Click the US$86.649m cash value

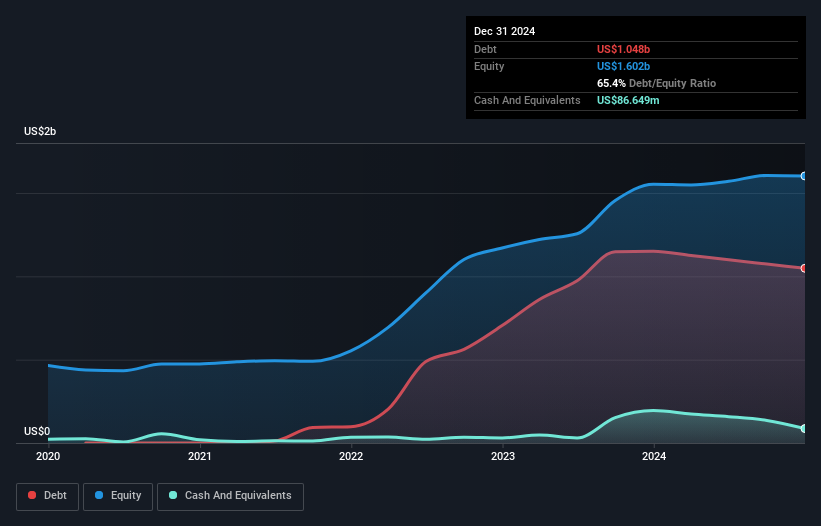(x=628, y=100)
